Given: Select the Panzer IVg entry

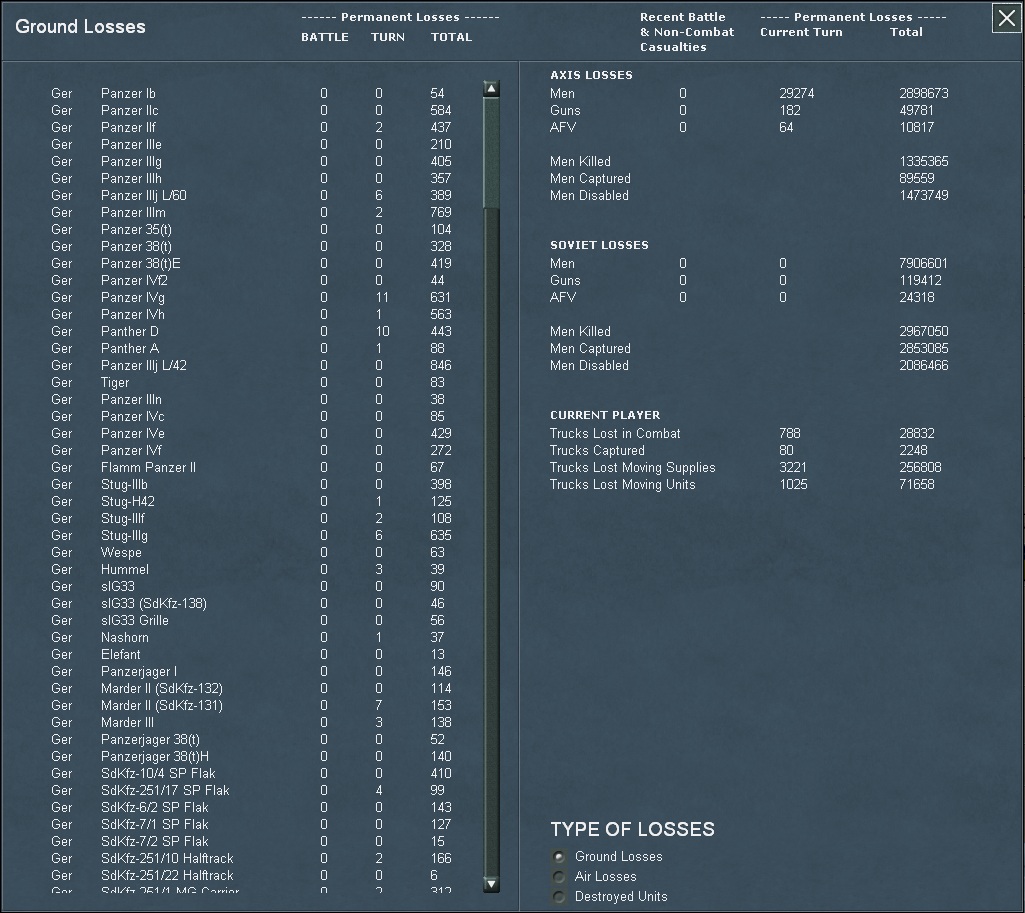Looking at the screenshot, I should [x=133, y=297].
